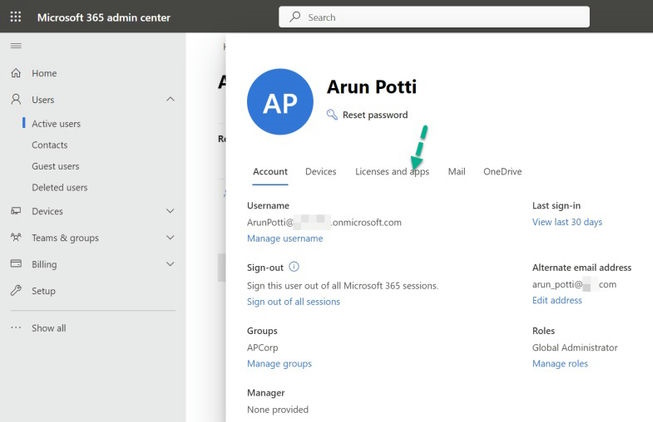Select Active users in sidebar
Viewport: 653px width, 422px height.
[56, 124]
